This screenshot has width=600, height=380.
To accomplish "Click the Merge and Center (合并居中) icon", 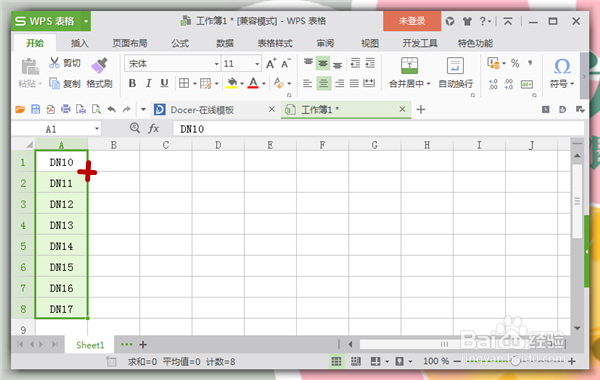I will tap(409, 65).
